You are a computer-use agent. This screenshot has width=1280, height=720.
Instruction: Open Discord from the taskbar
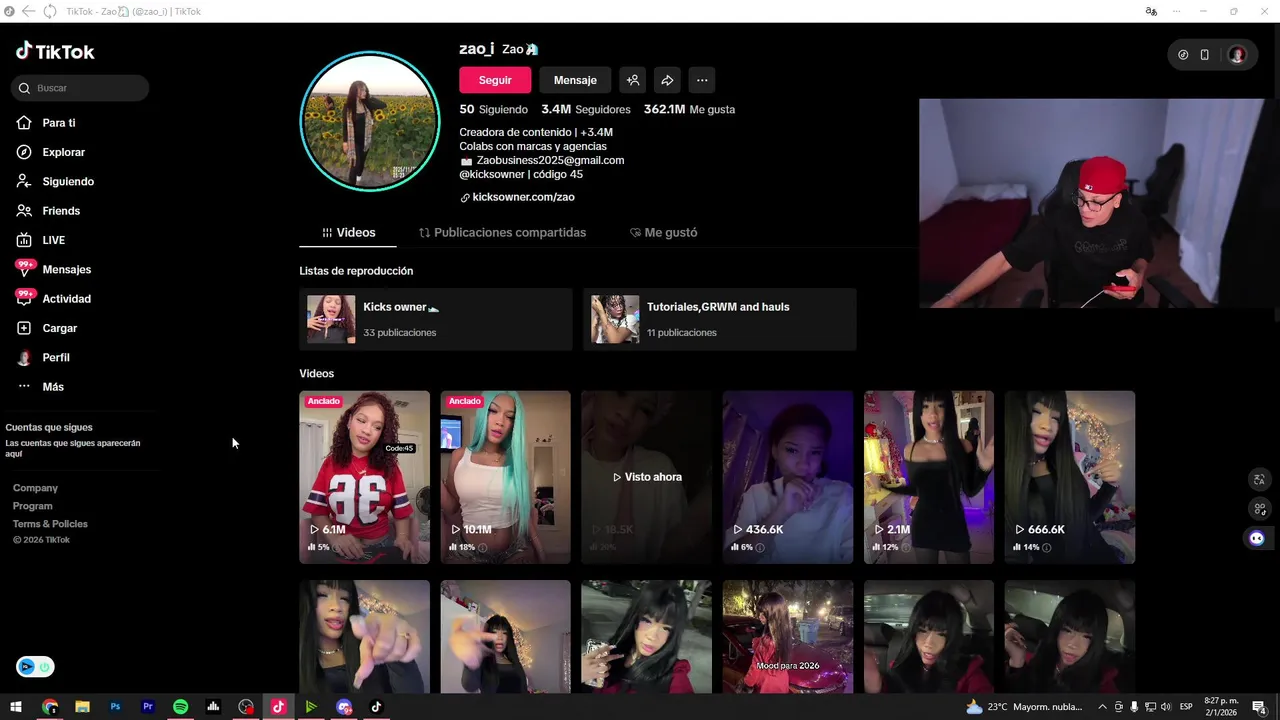[x=344, y=707]
